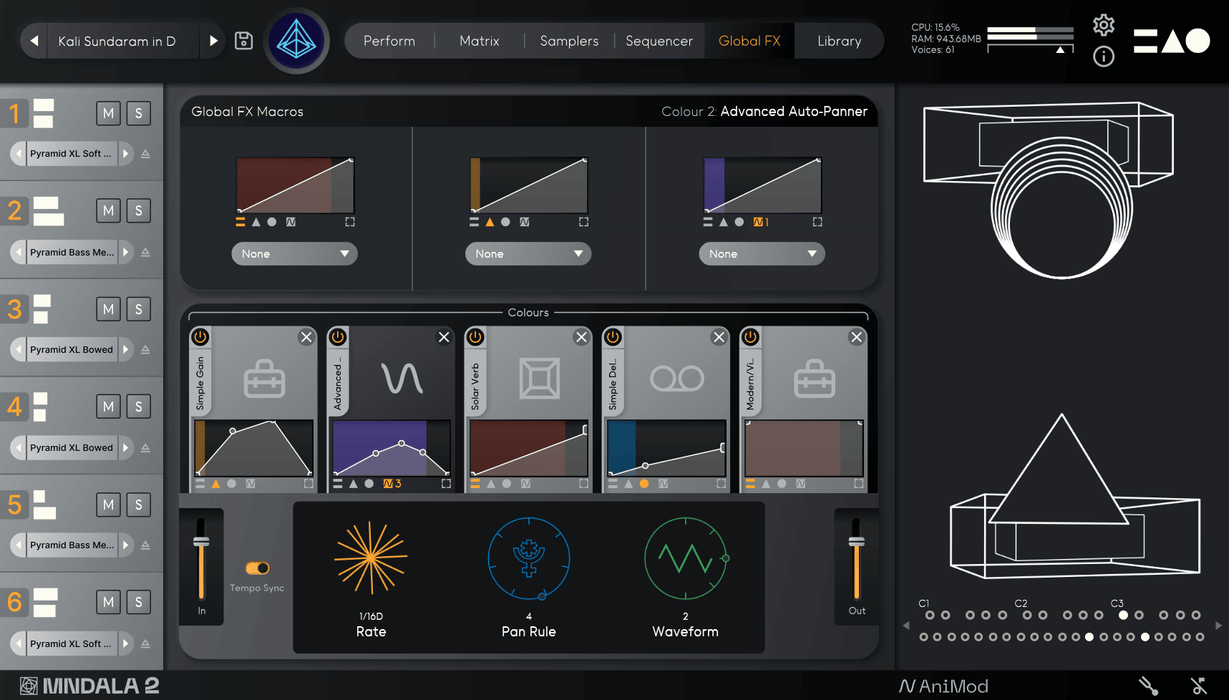
Task: Open the third macro None dropdown
Action: (761, 254)
